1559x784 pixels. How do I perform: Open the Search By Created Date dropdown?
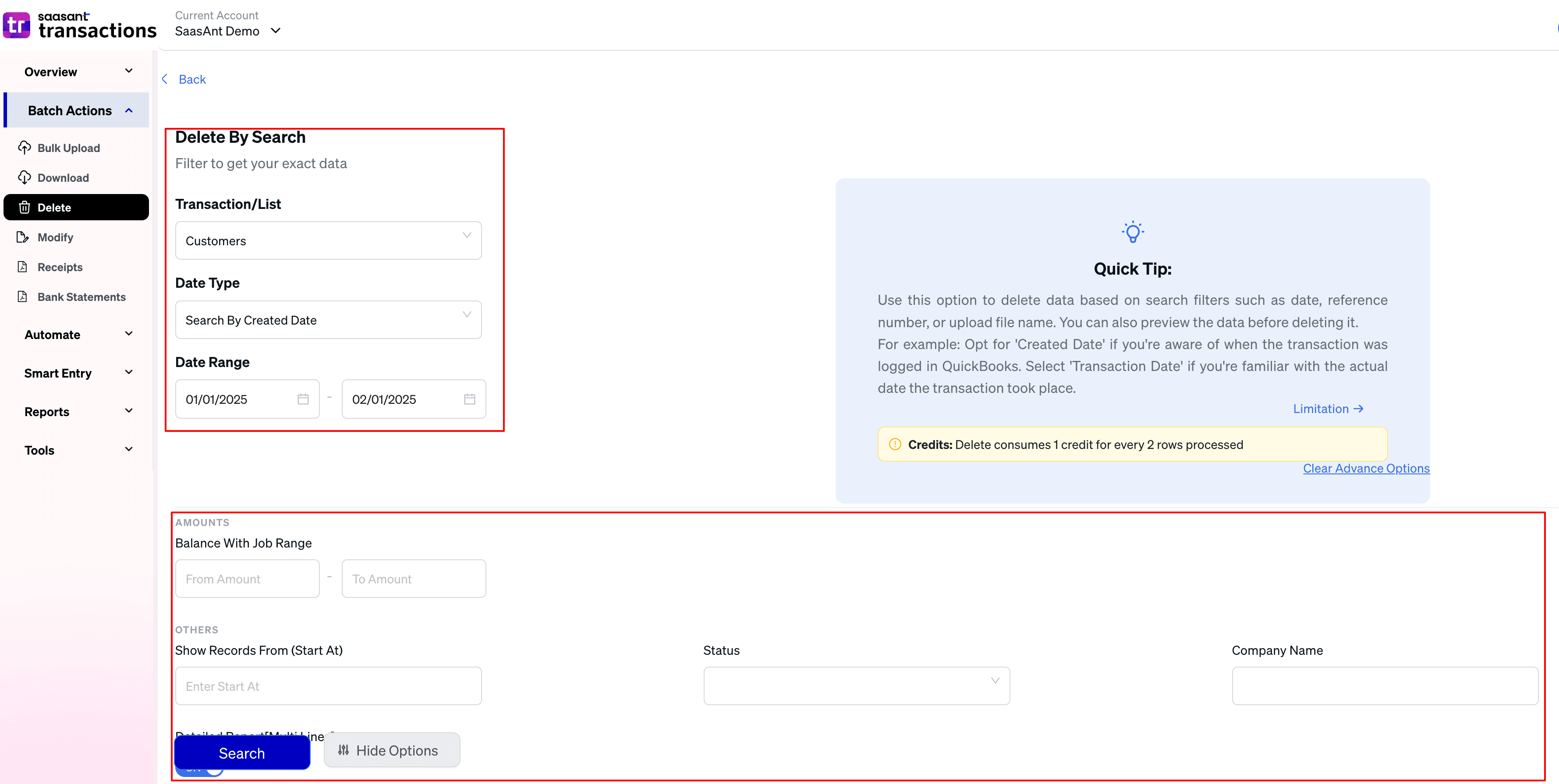(x=328, y=320)
